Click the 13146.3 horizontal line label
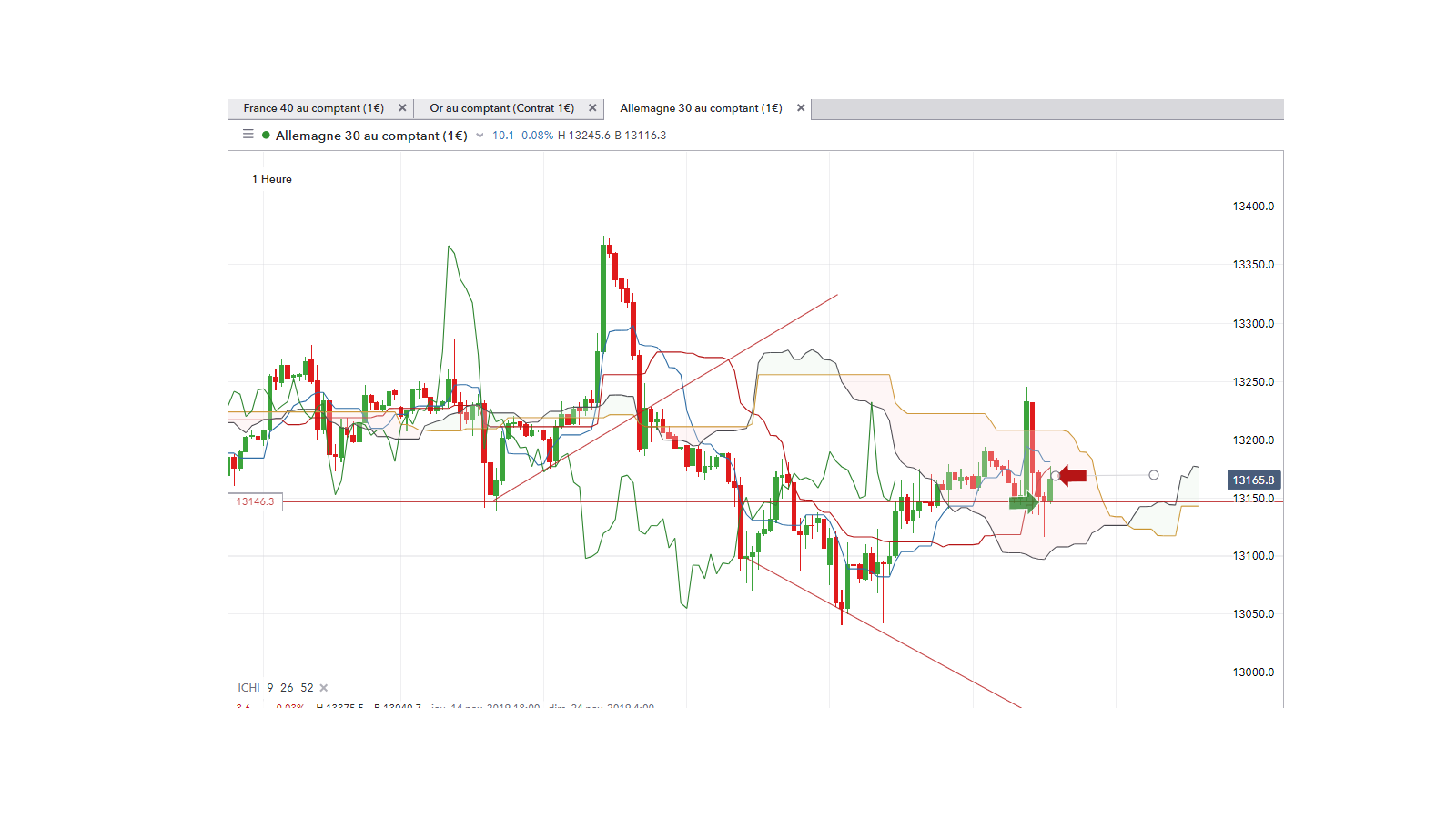This screenshot has width=1456, height=819. [x=255, y=501]
